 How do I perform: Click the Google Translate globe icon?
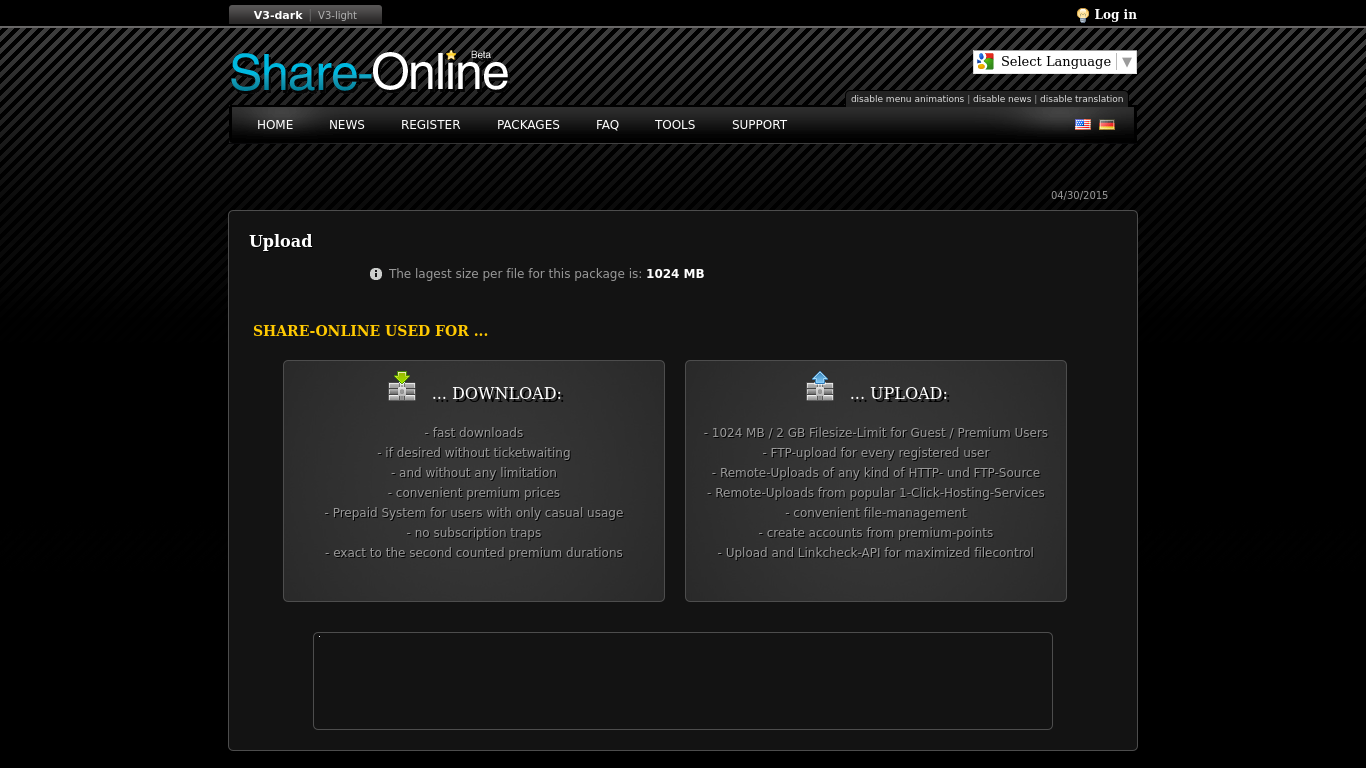click(984, 61)
